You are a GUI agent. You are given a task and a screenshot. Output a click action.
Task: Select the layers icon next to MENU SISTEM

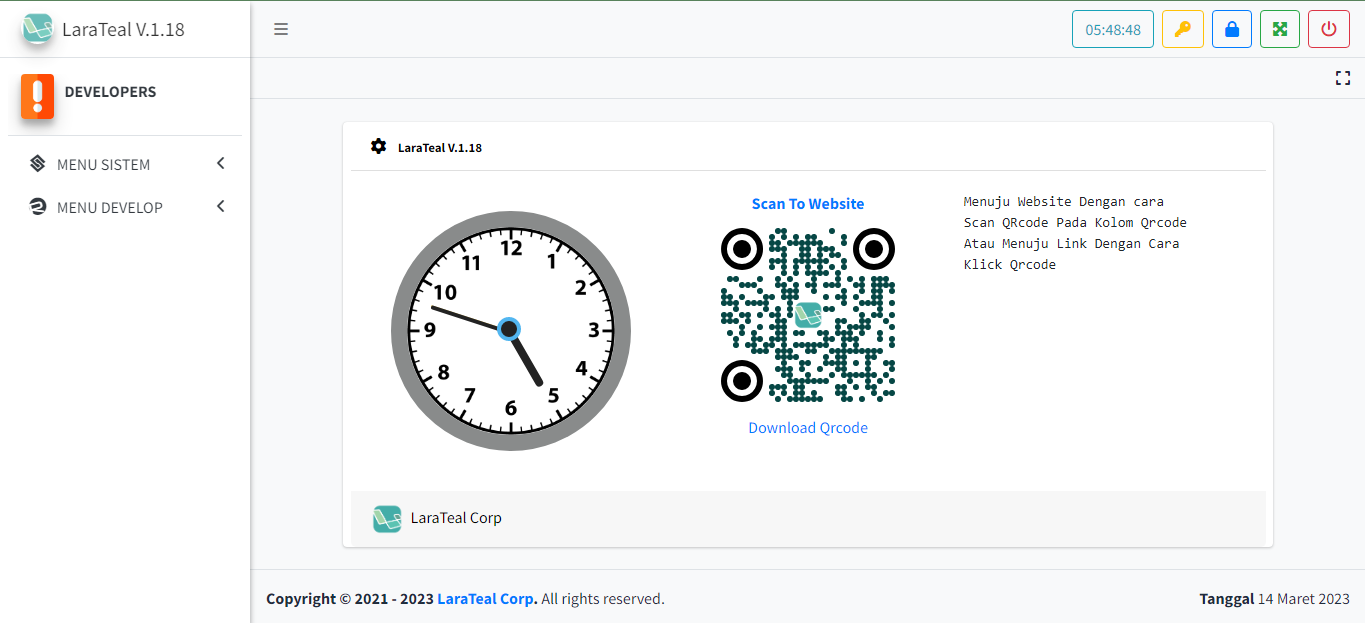38,163
